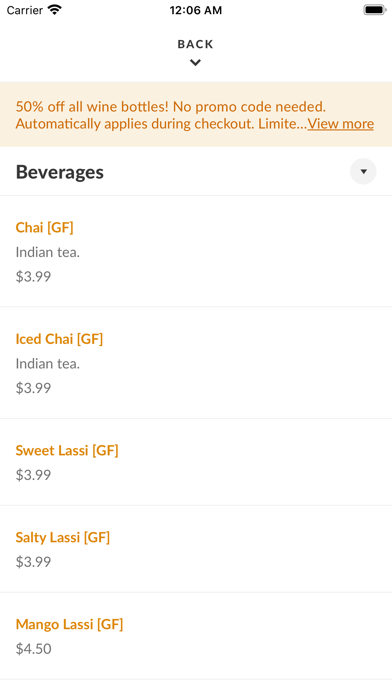The height and width of the screenshot is (696, 392).
Task: Click the 12:06 AM clock in status bar
Action: [x=196, y=10]
